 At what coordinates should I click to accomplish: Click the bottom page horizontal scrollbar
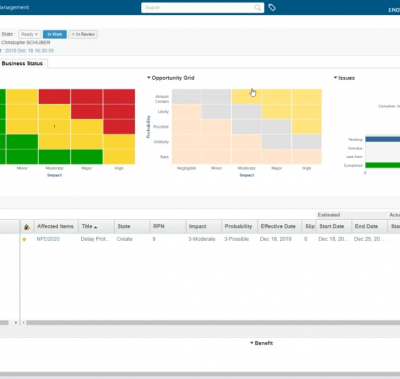coord(200,374)
